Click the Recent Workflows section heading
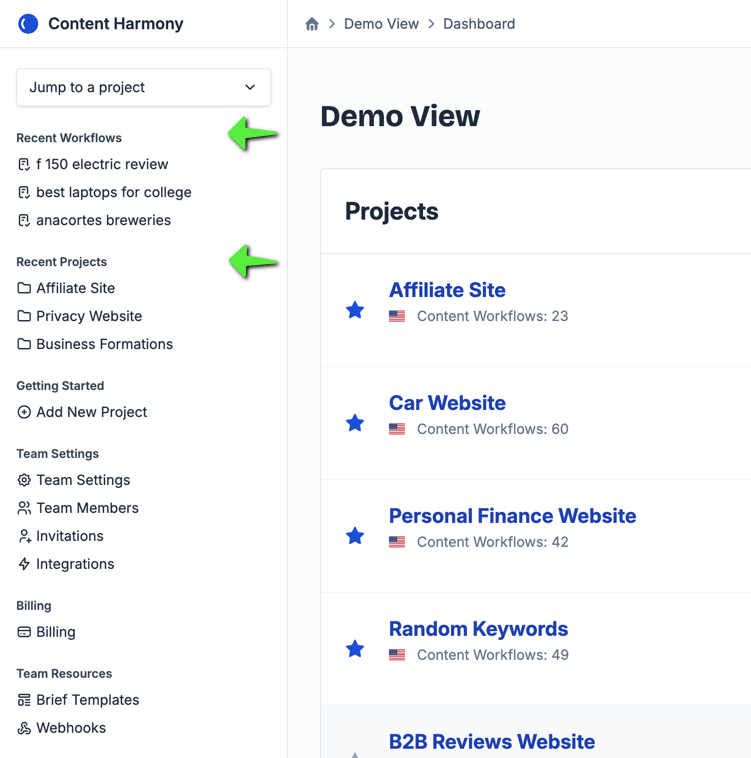751x758 pixels. 69,138
